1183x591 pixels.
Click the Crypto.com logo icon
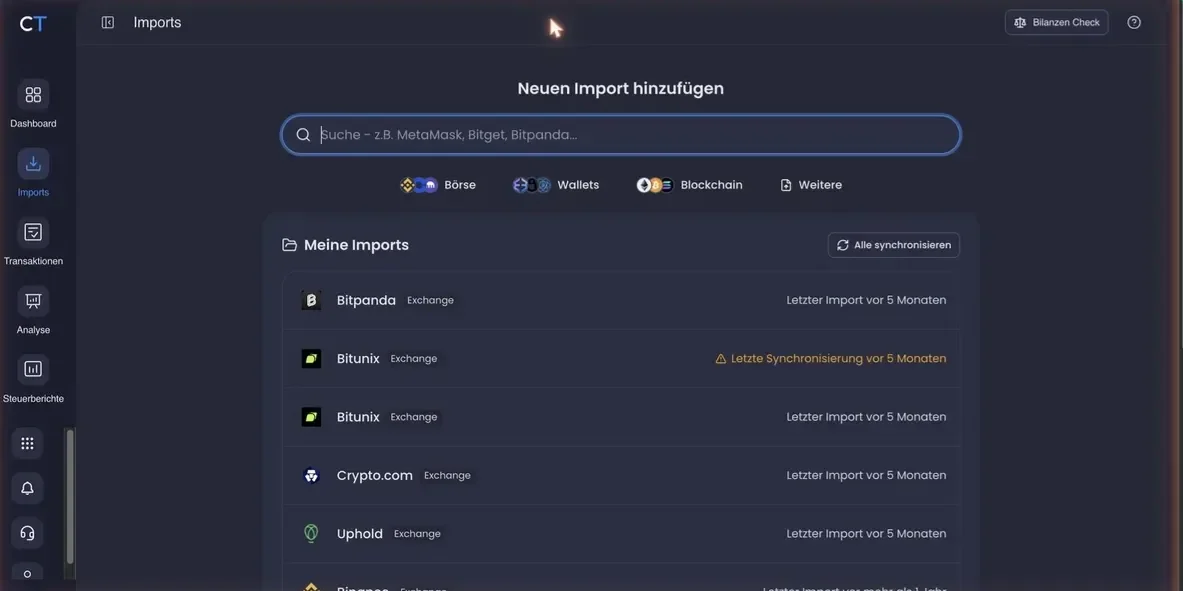[312, 476]
